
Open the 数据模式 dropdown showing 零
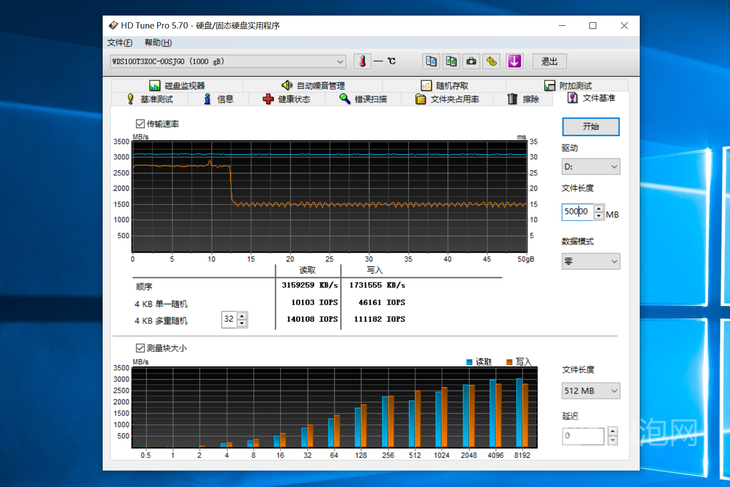coord(591,262)
